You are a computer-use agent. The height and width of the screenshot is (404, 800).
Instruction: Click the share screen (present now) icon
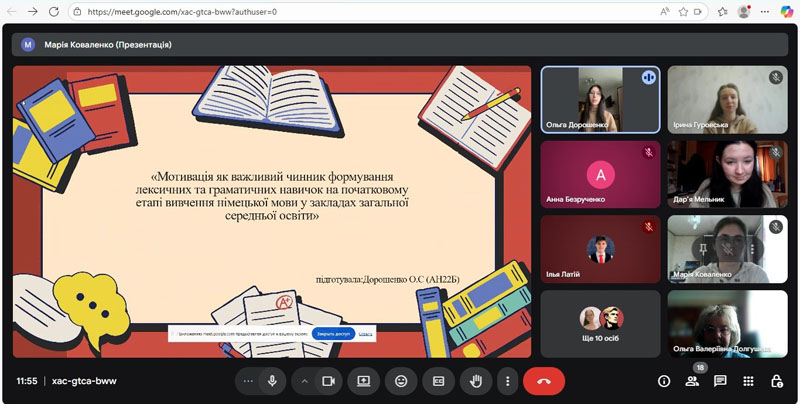pos(364,381)
